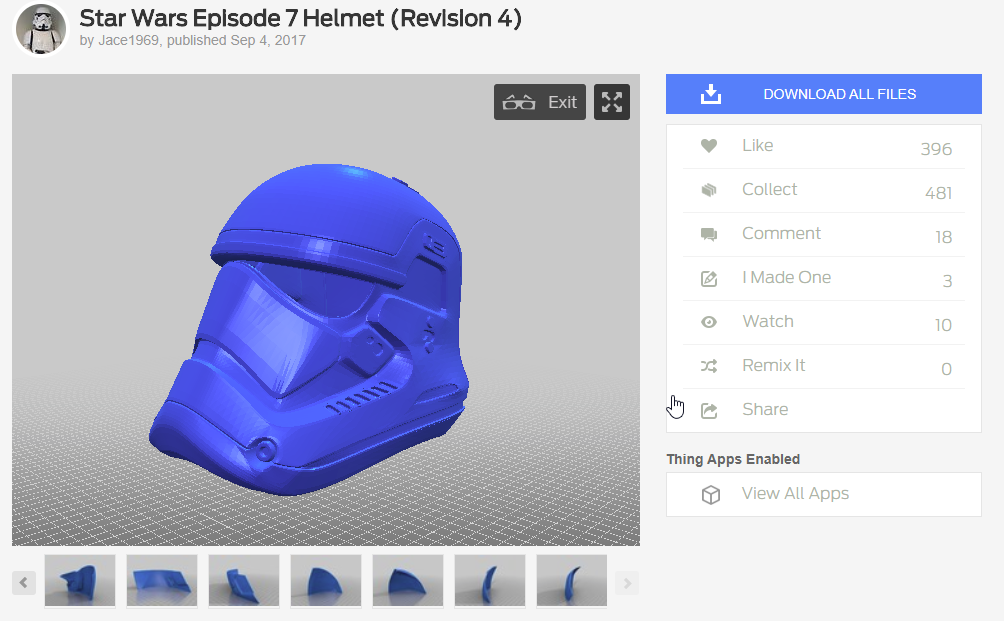The height and width of the screenshot is (621, 1004).
Task: Click the like count 396
Action: point(936,149)
